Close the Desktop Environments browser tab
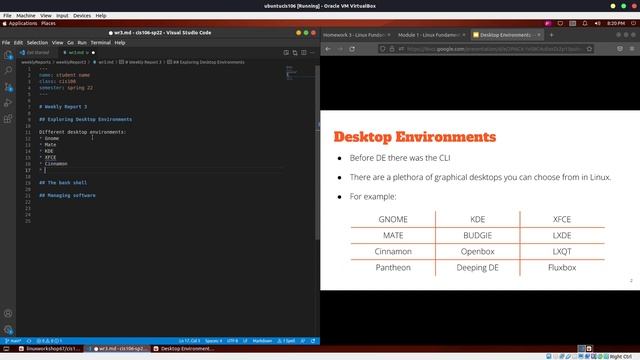 pos(539,35)
